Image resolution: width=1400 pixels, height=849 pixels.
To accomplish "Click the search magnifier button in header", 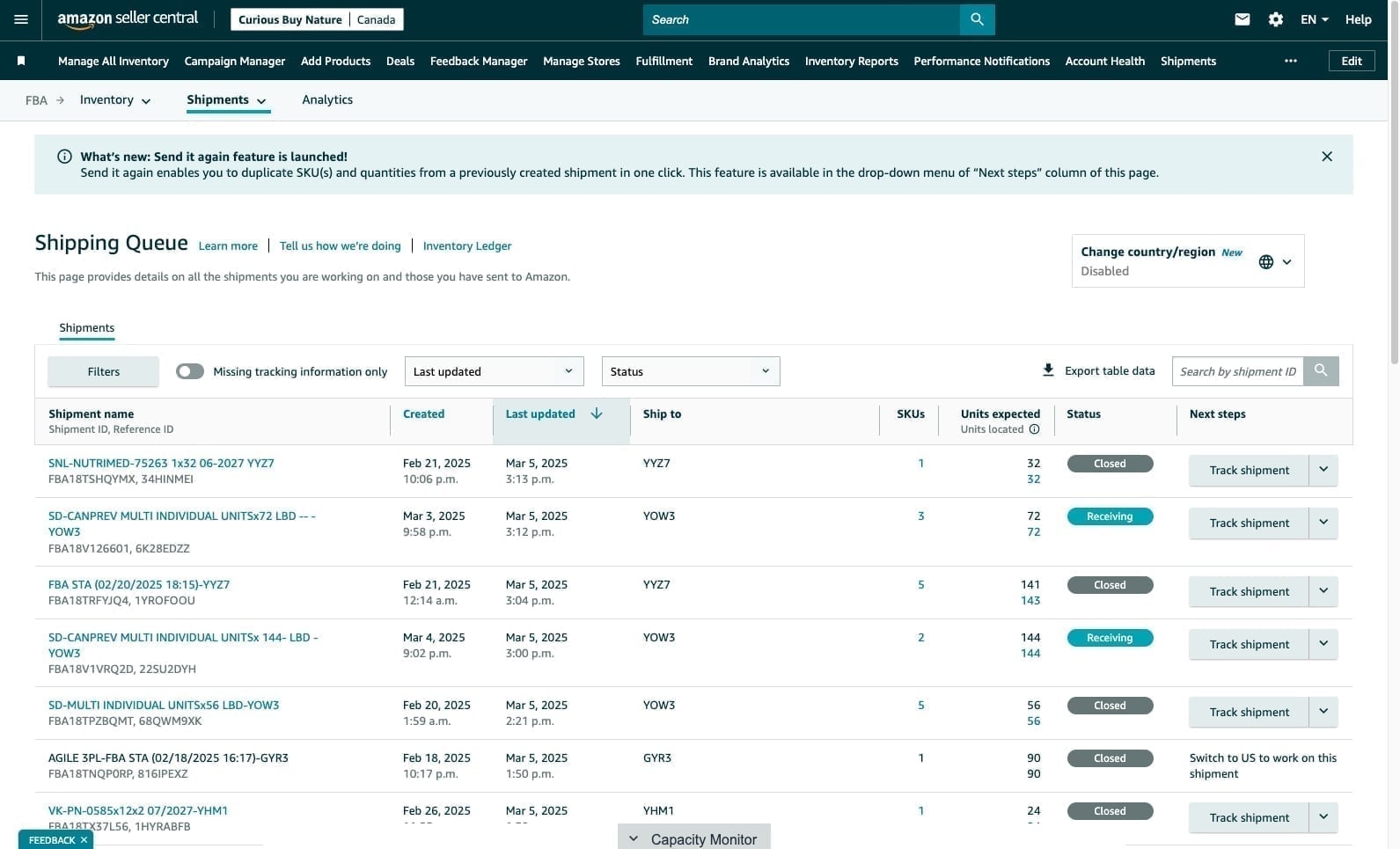I will pyautogui.click(x=977, y=19).
